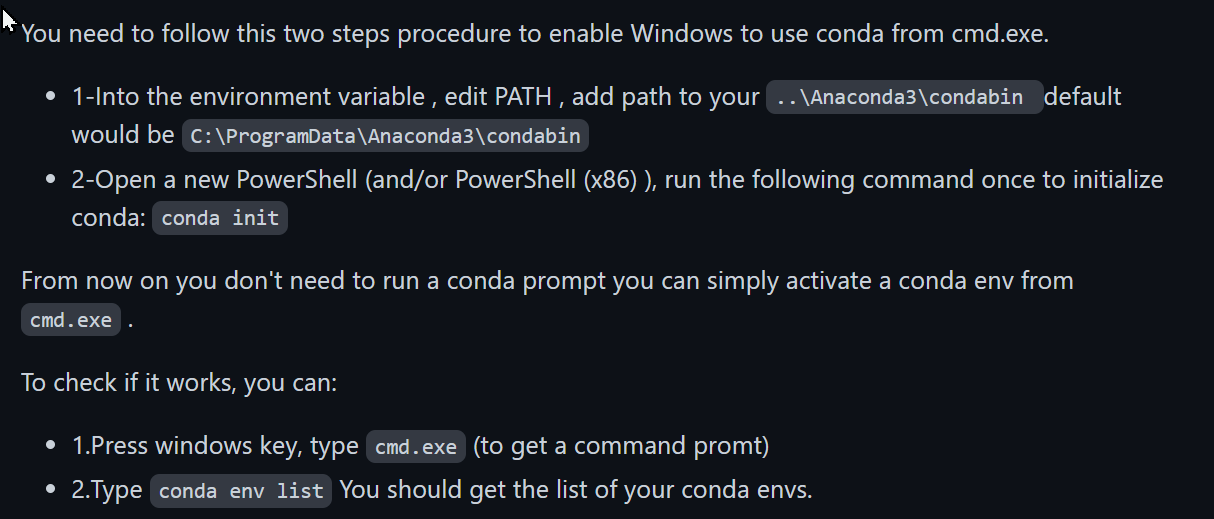
Task: Click the conda env list code snippet
Action: tap(241, 491)
